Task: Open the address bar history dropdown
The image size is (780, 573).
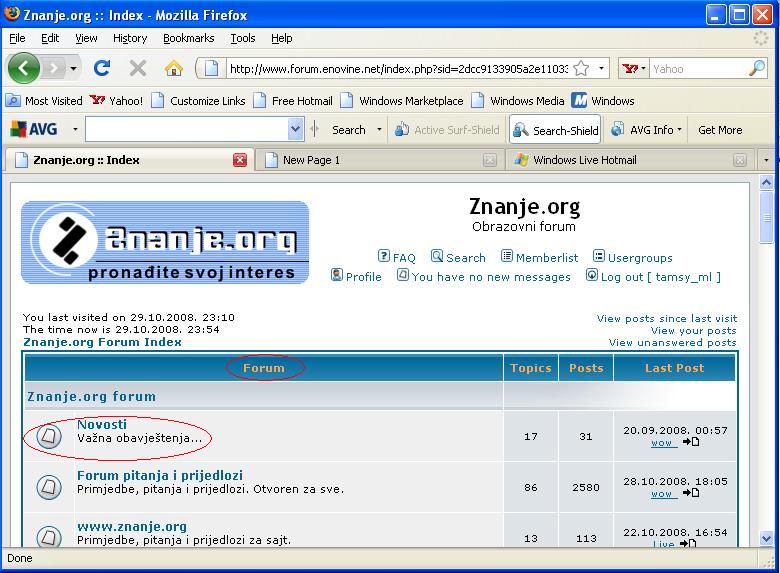Action: click(x=601, y=69)
